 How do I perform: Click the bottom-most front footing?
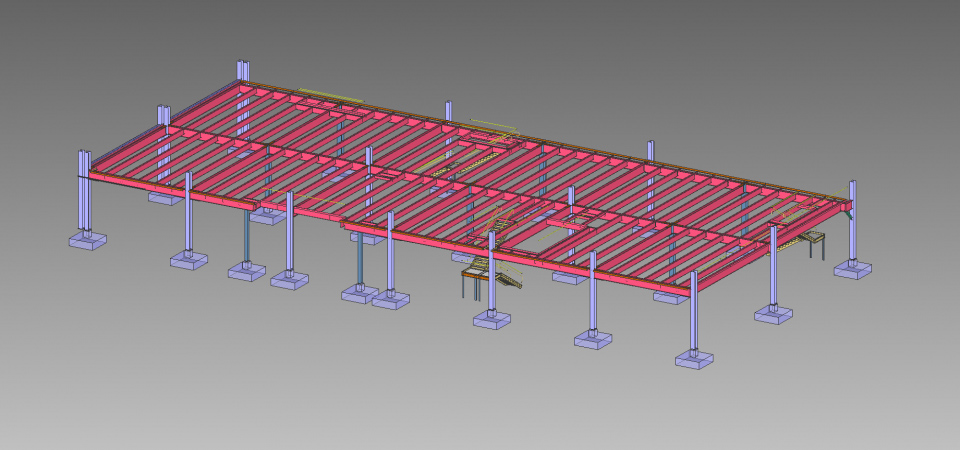coord(694,359)
